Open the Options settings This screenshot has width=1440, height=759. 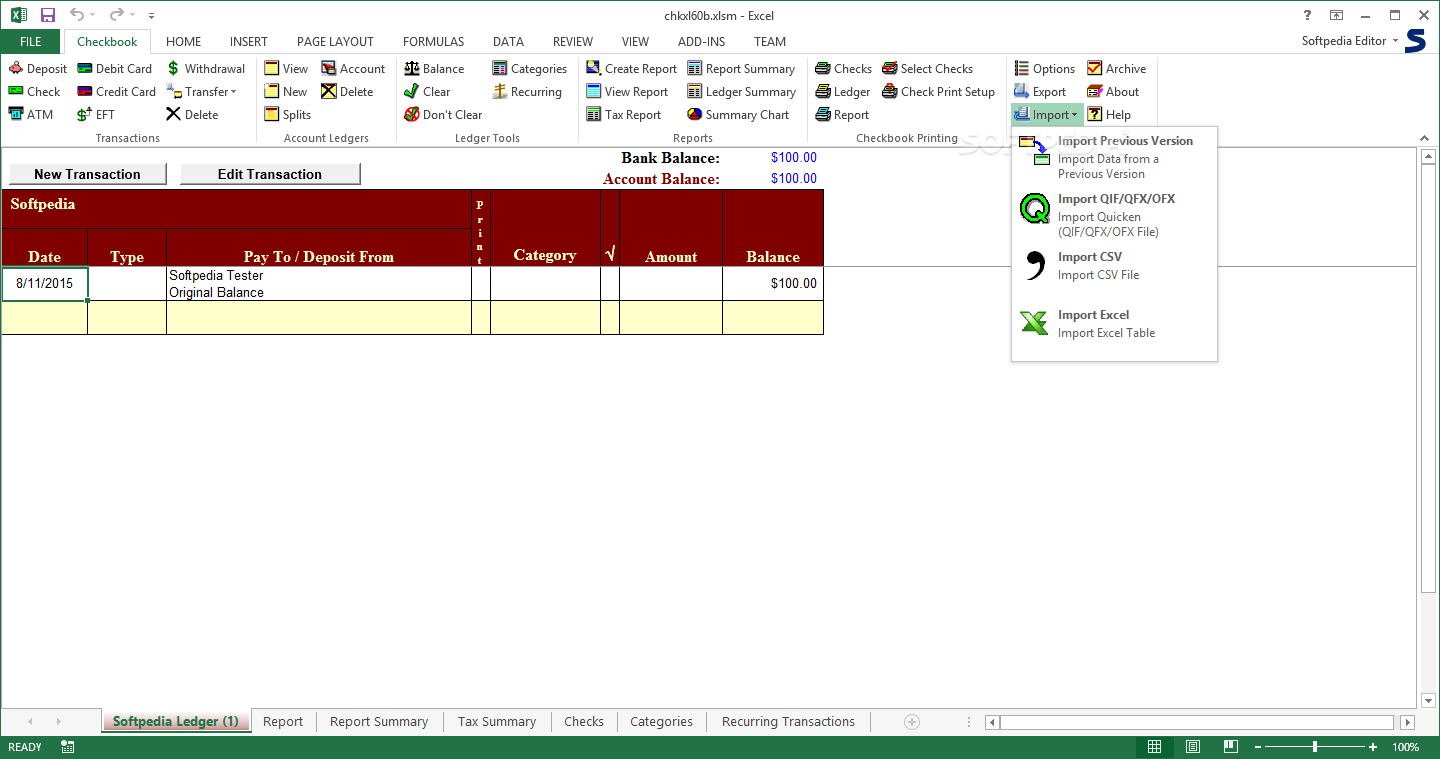click(x=1045, y=69)
